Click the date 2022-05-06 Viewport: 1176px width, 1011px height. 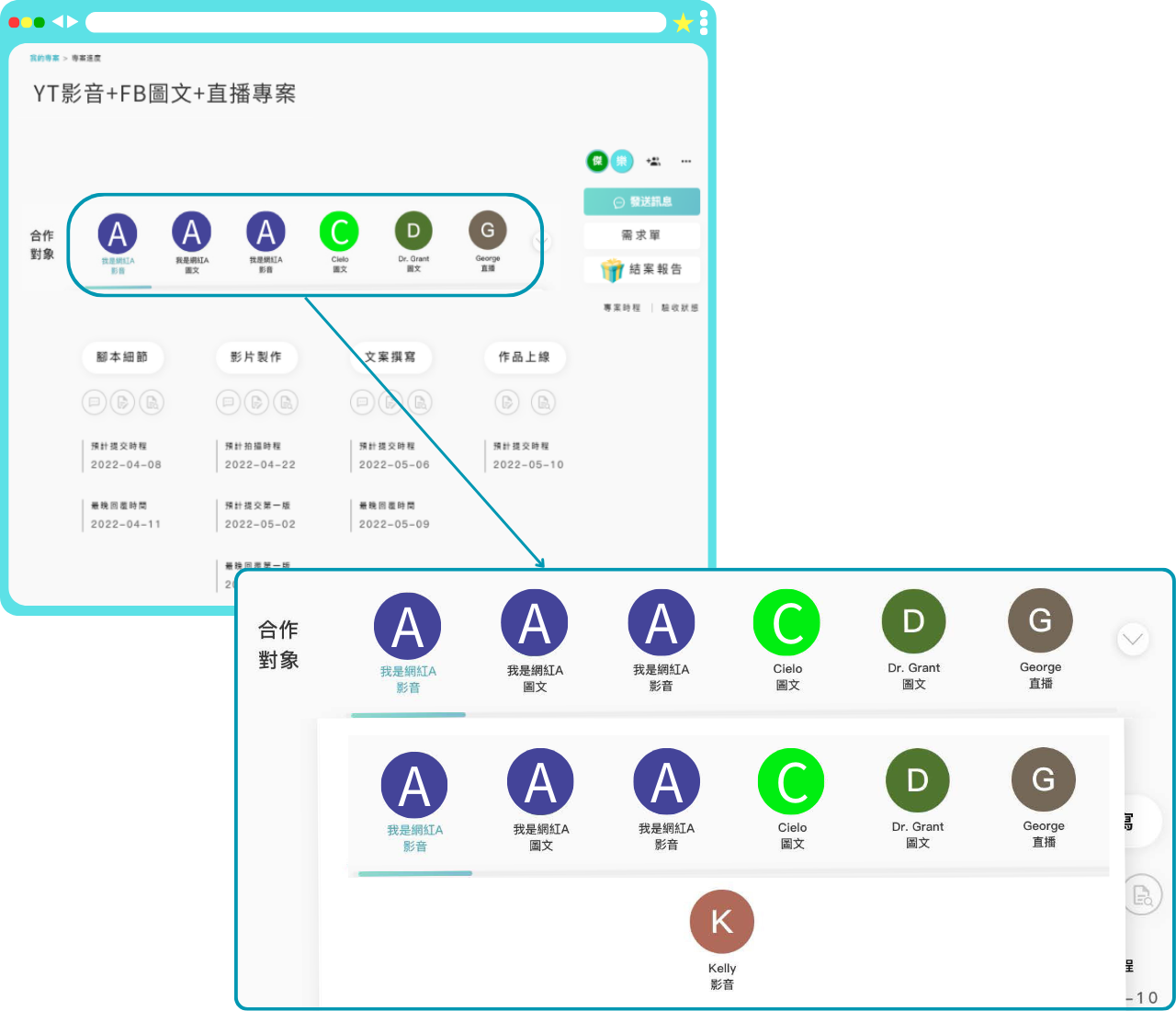coord(394,465)
